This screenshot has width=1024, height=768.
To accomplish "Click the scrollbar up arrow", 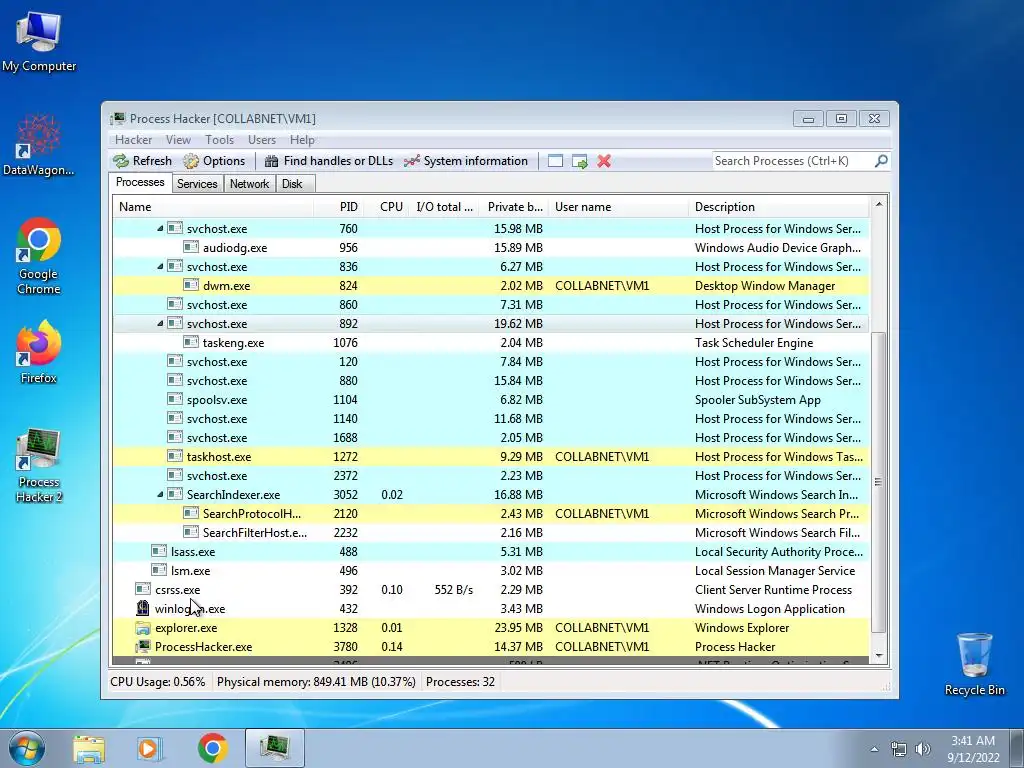I will point(878,204).
